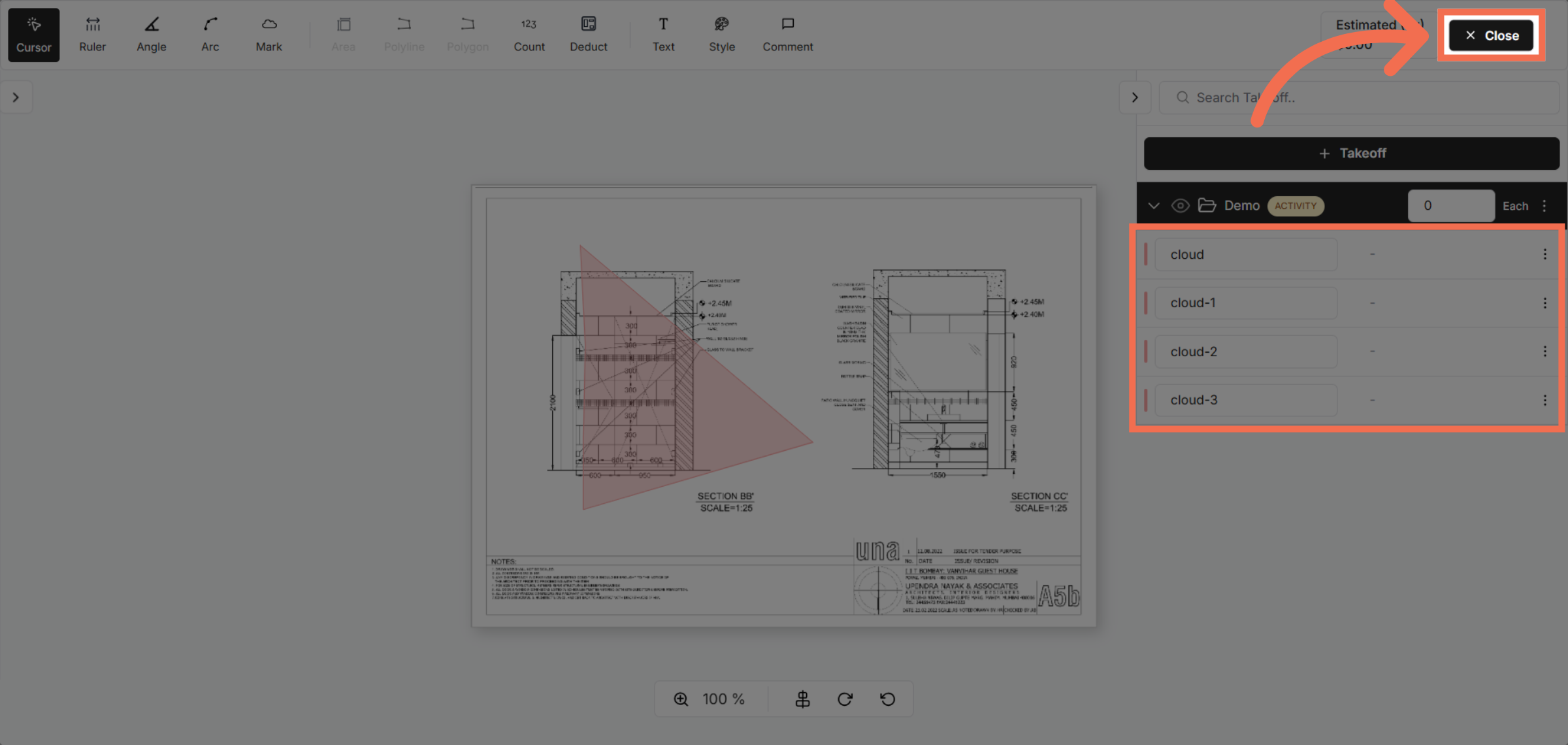Open the Deduct tool

(x=587, y=34)
